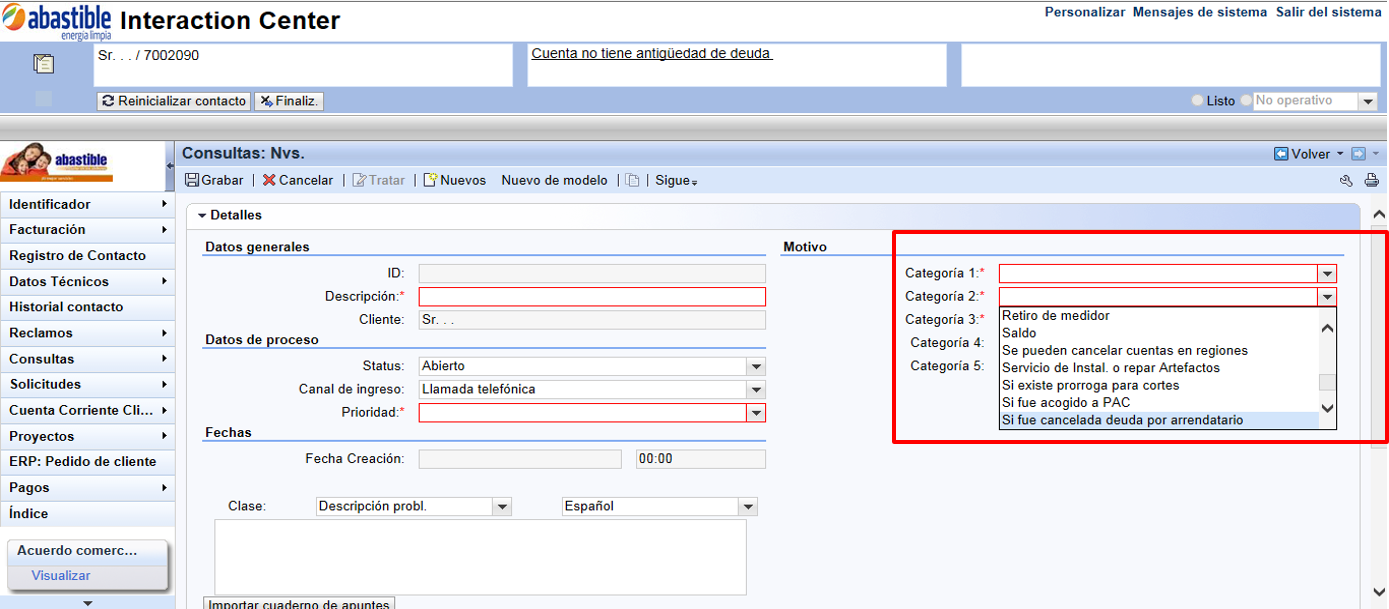Click the Personalizar link

tap(1085, 12)
